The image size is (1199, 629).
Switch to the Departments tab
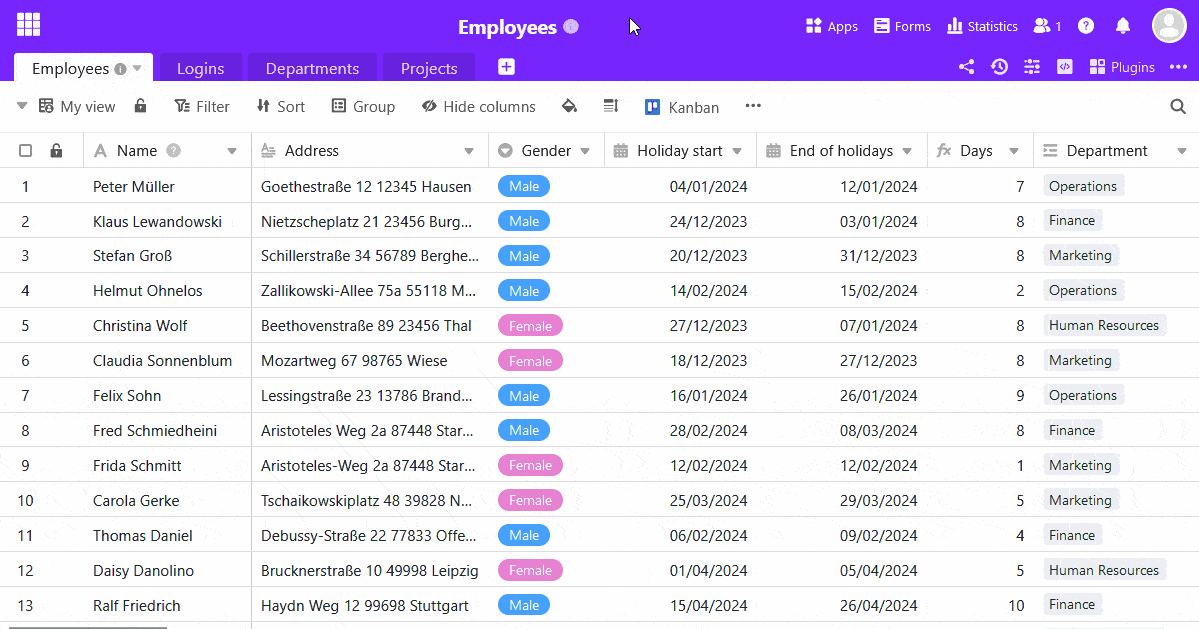pyautogui.click(x=312, y=68)
